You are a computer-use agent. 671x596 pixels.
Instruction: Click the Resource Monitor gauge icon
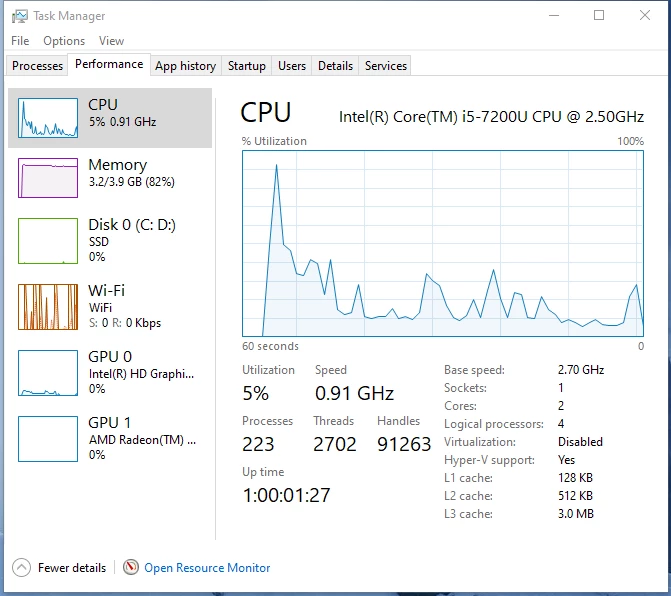[x=131, y=567]
